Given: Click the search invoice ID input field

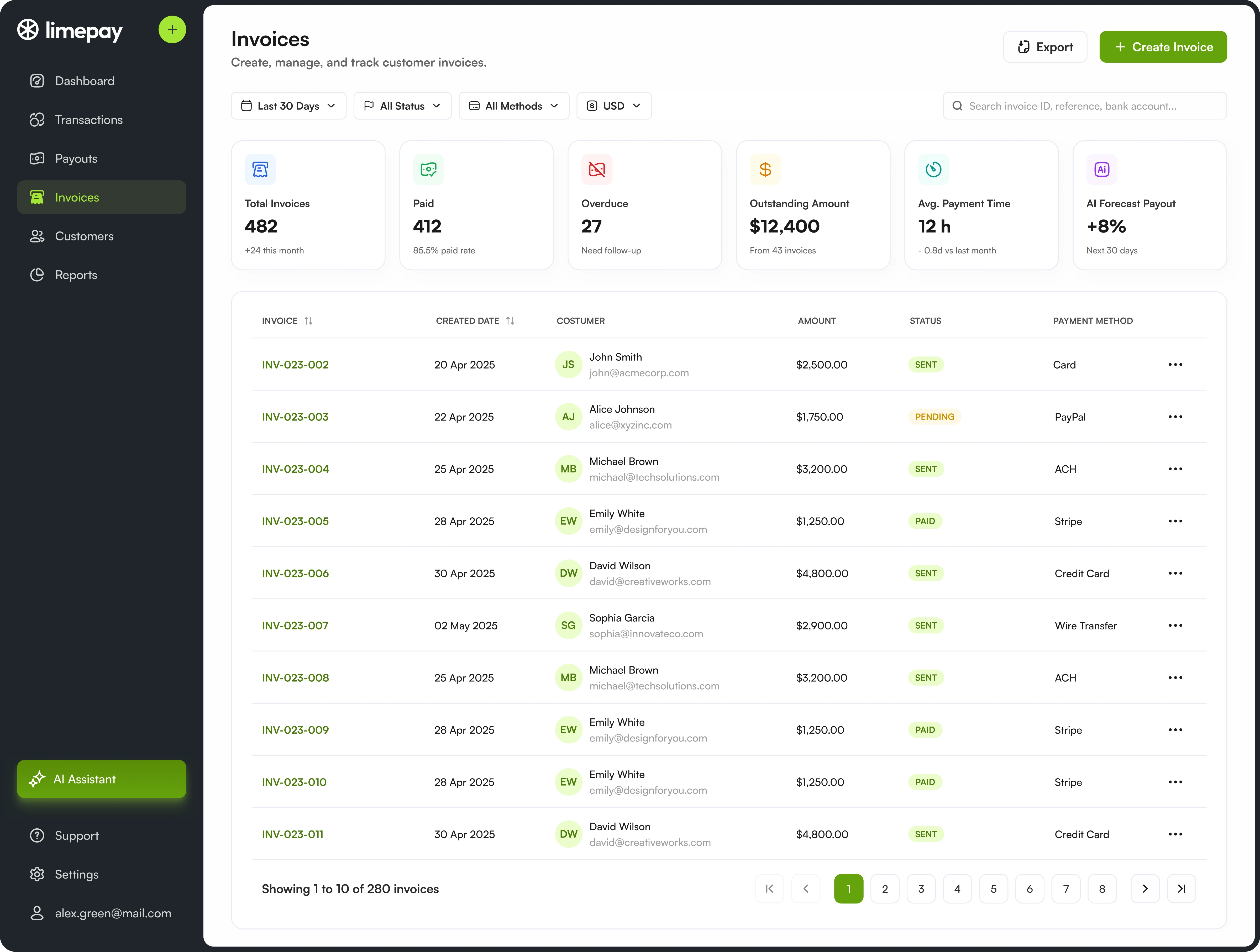Looking at the screenshot, I should point(1085,106).
